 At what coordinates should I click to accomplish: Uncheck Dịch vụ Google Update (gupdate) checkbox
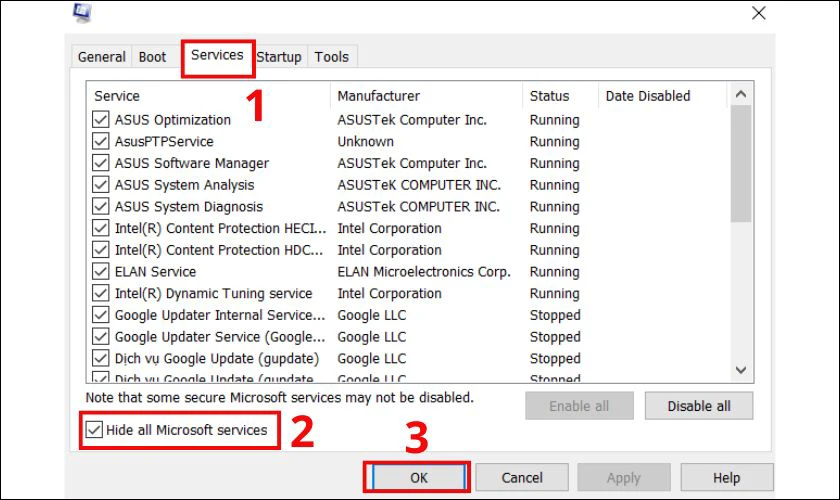[x=101, y=358]
